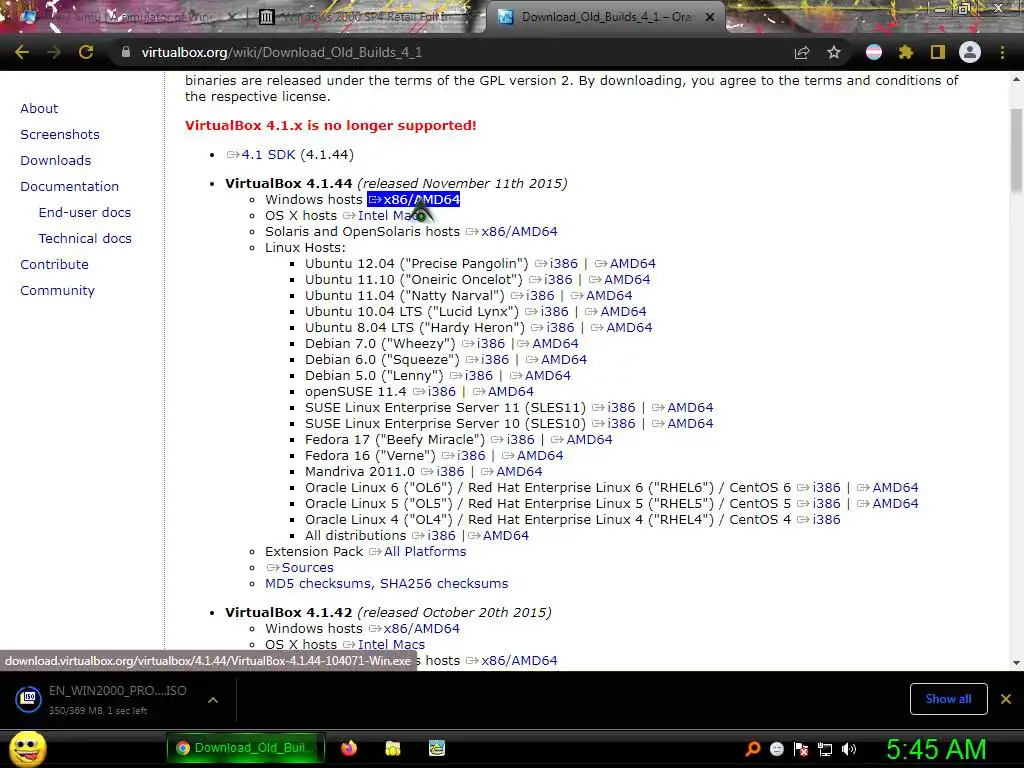1024x768 pixels.
Task: Share this page via the share icon
Action: pos(802,52)
